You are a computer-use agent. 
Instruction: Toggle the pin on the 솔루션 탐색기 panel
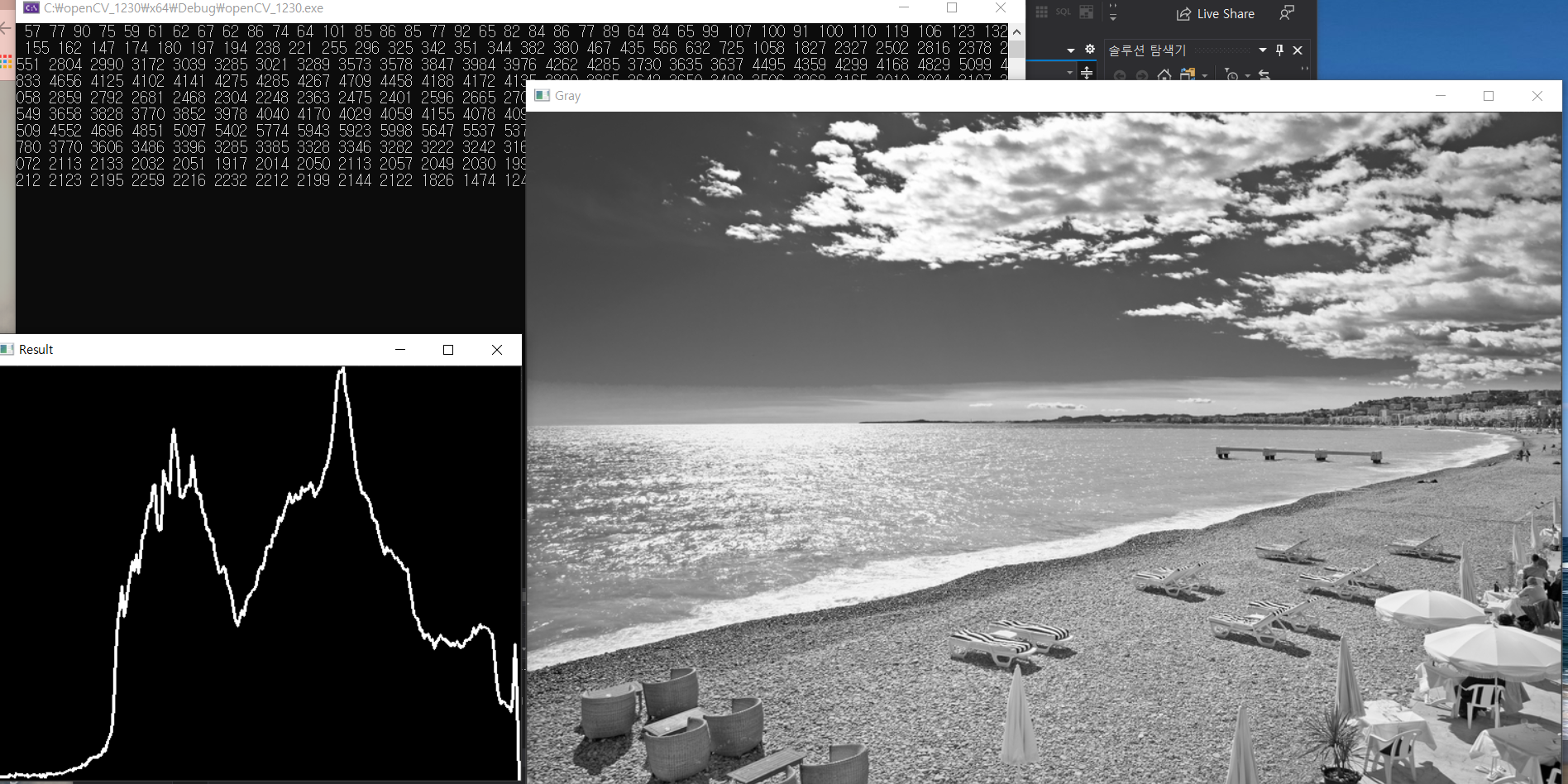pyautogui.click(x=1279, y=50)
